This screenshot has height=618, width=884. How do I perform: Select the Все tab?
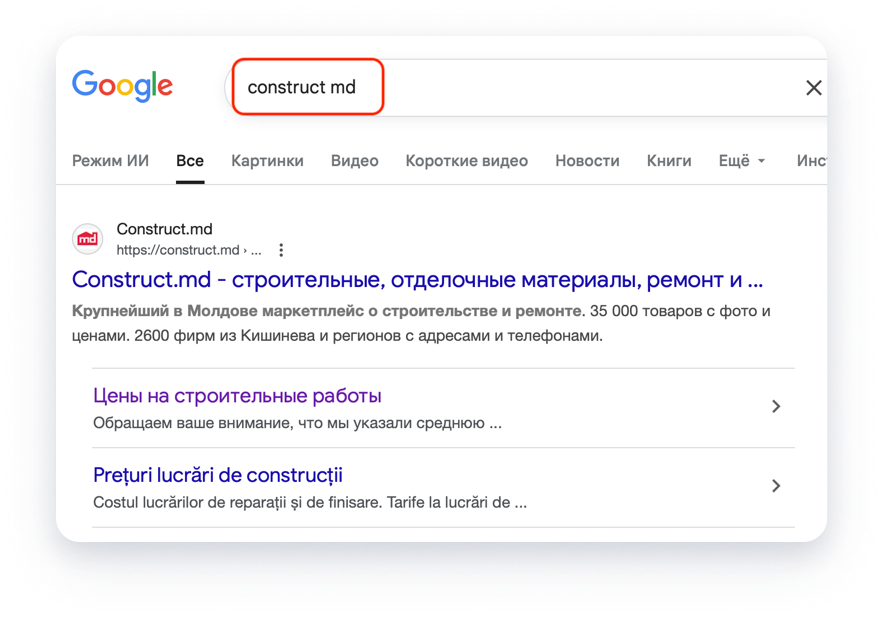(x=190, y=161)
